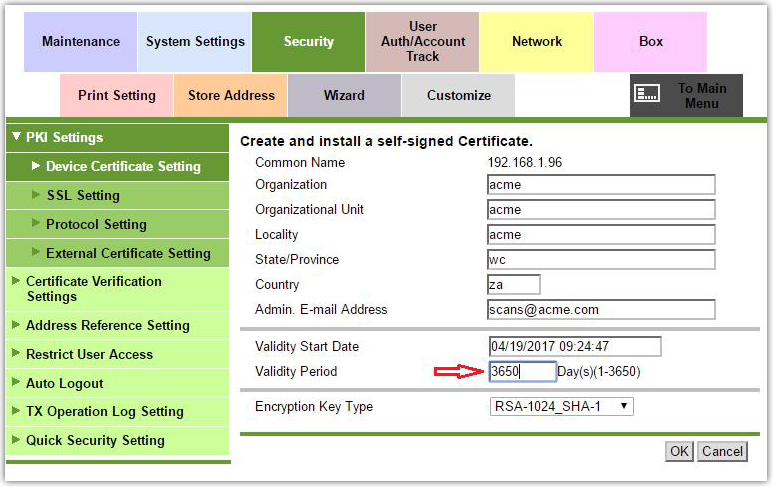Screen dimensions: 773x487
Task: Go to the Box tab
Action: 651,42
